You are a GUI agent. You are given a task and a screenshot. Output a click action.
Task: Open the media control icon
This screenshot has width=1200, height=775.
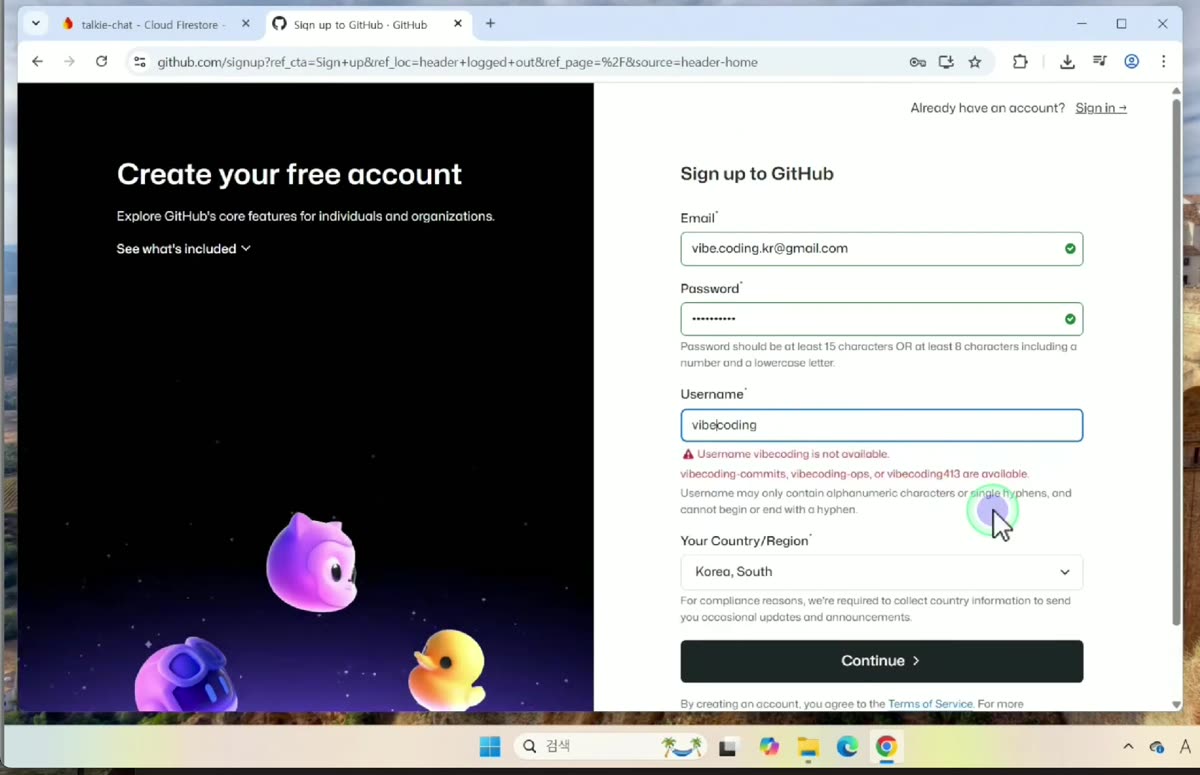point(1100,62)
